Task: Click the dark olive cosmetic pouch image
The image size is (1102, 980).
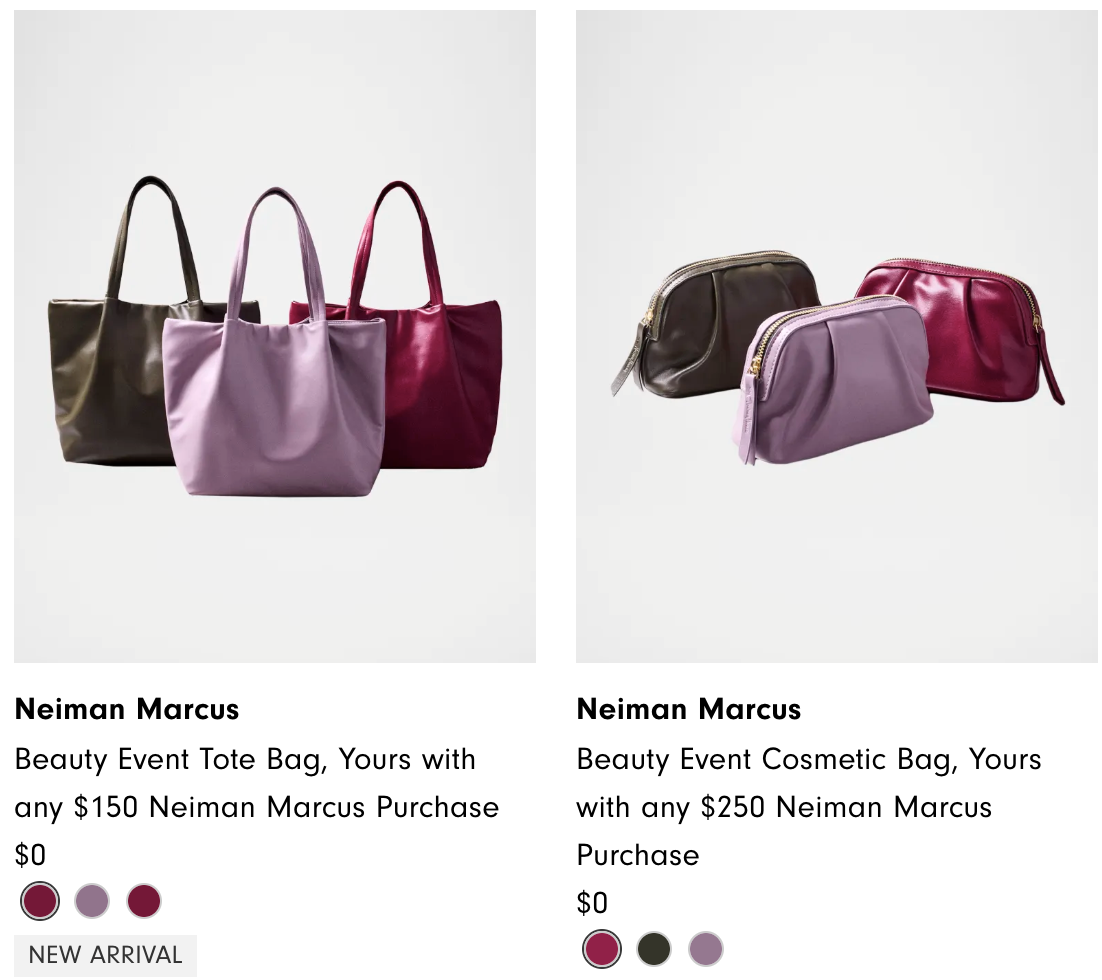Action: 700,320
